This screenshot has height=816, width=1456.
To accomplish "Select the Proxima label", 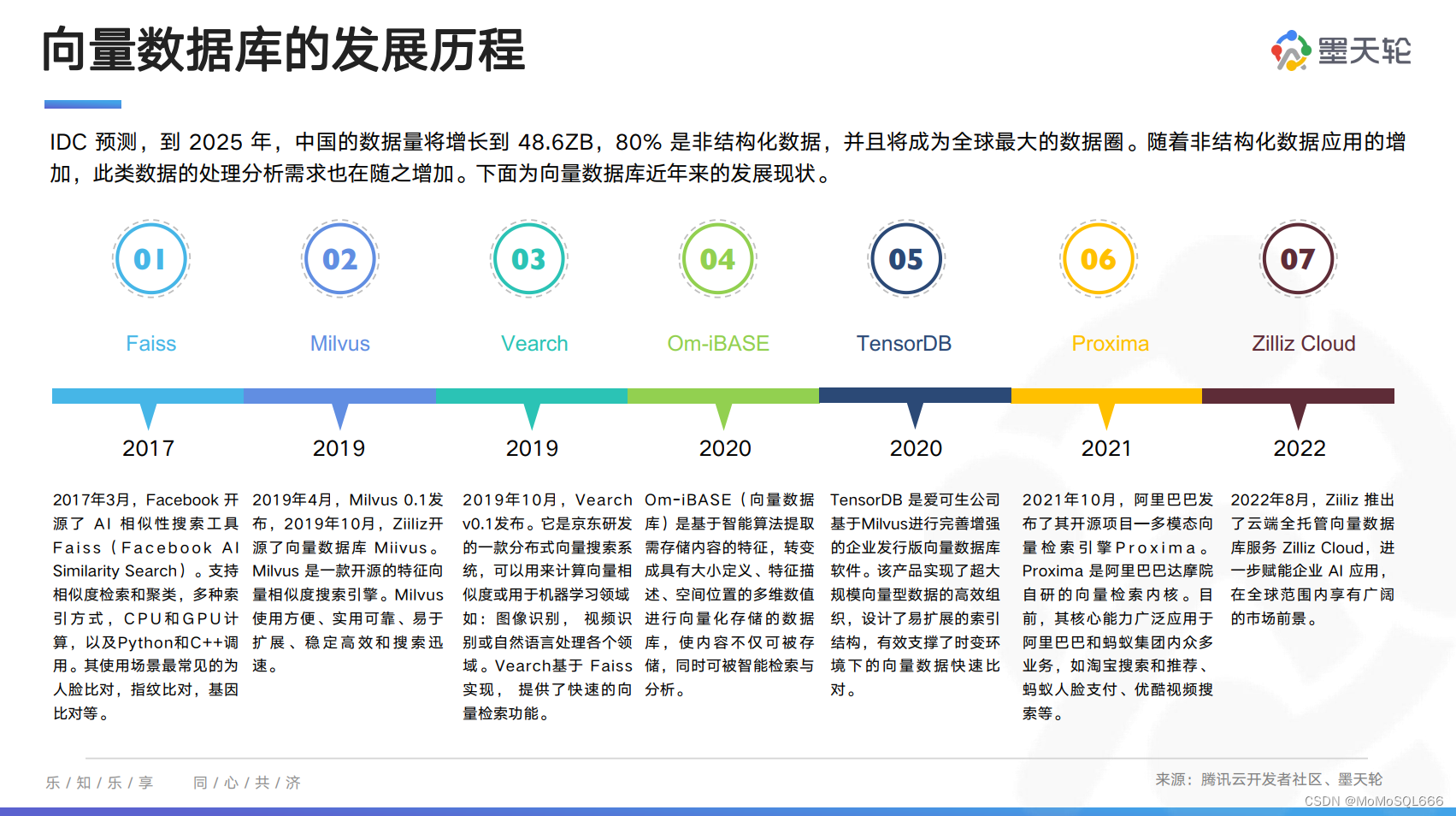I will 1111,344.
